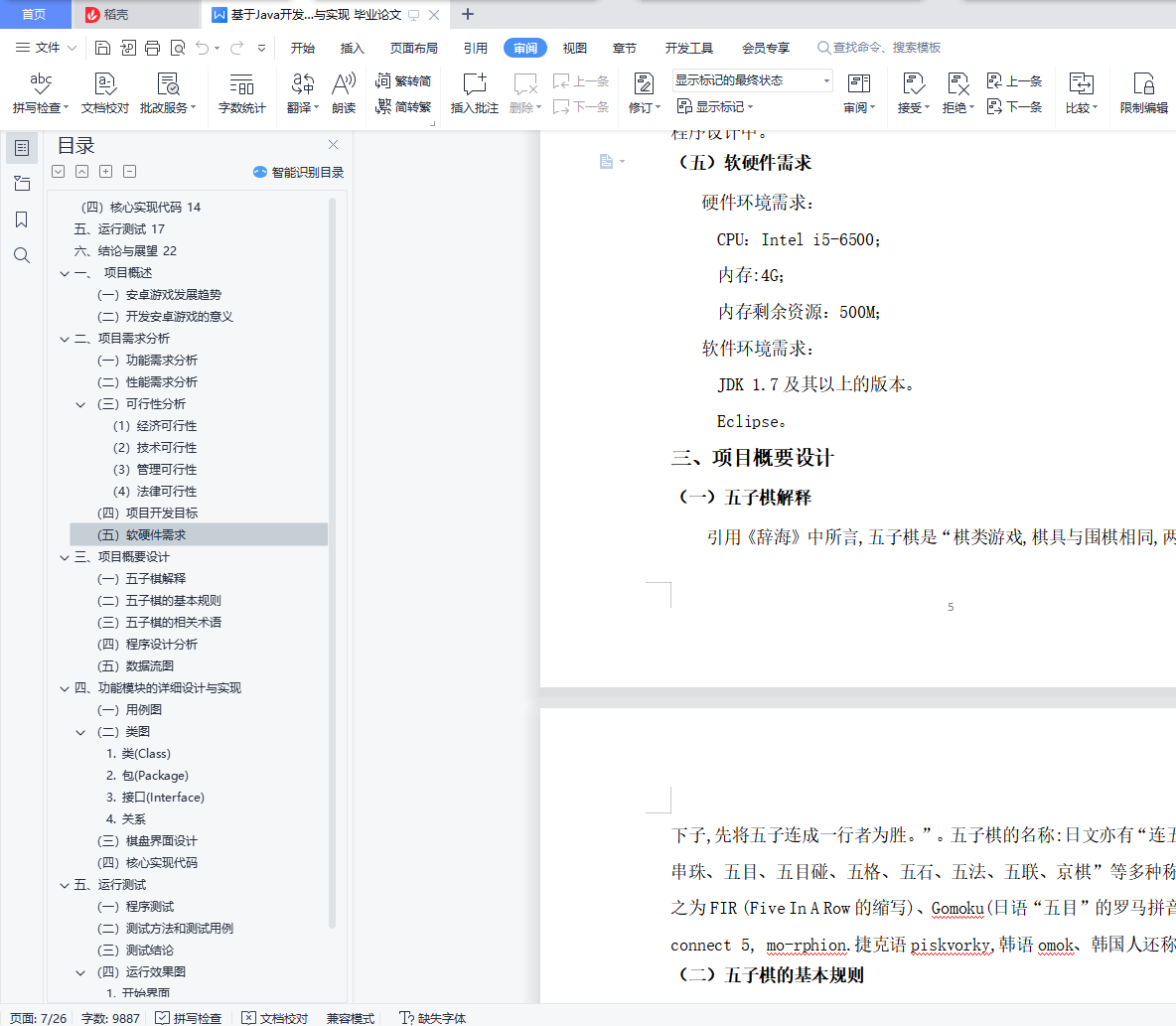Click the 查找命令、搜索模板 search box
The height and width of the screenshot is (1026, 1176).
click(x=879, y=48)
